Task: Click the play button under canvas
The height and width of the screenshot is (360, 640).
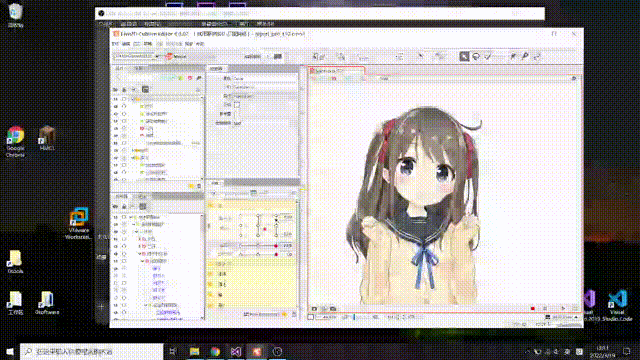Action: [563, 309]
